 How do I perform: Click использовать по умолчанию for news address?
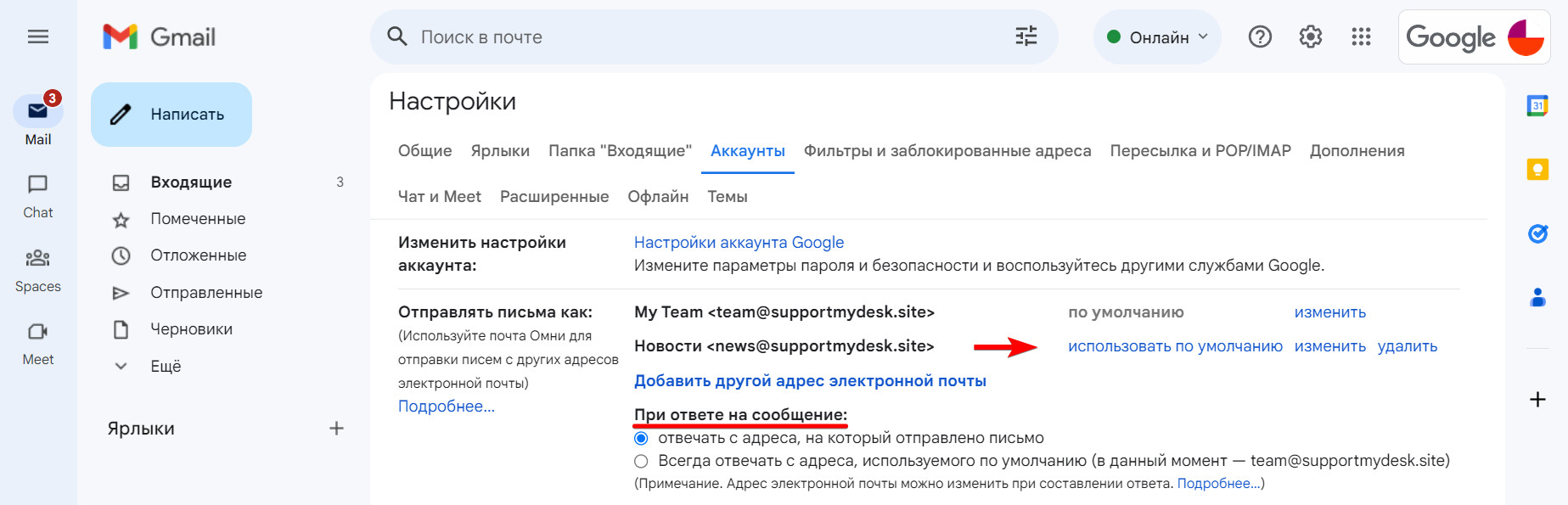point(1175,346)
